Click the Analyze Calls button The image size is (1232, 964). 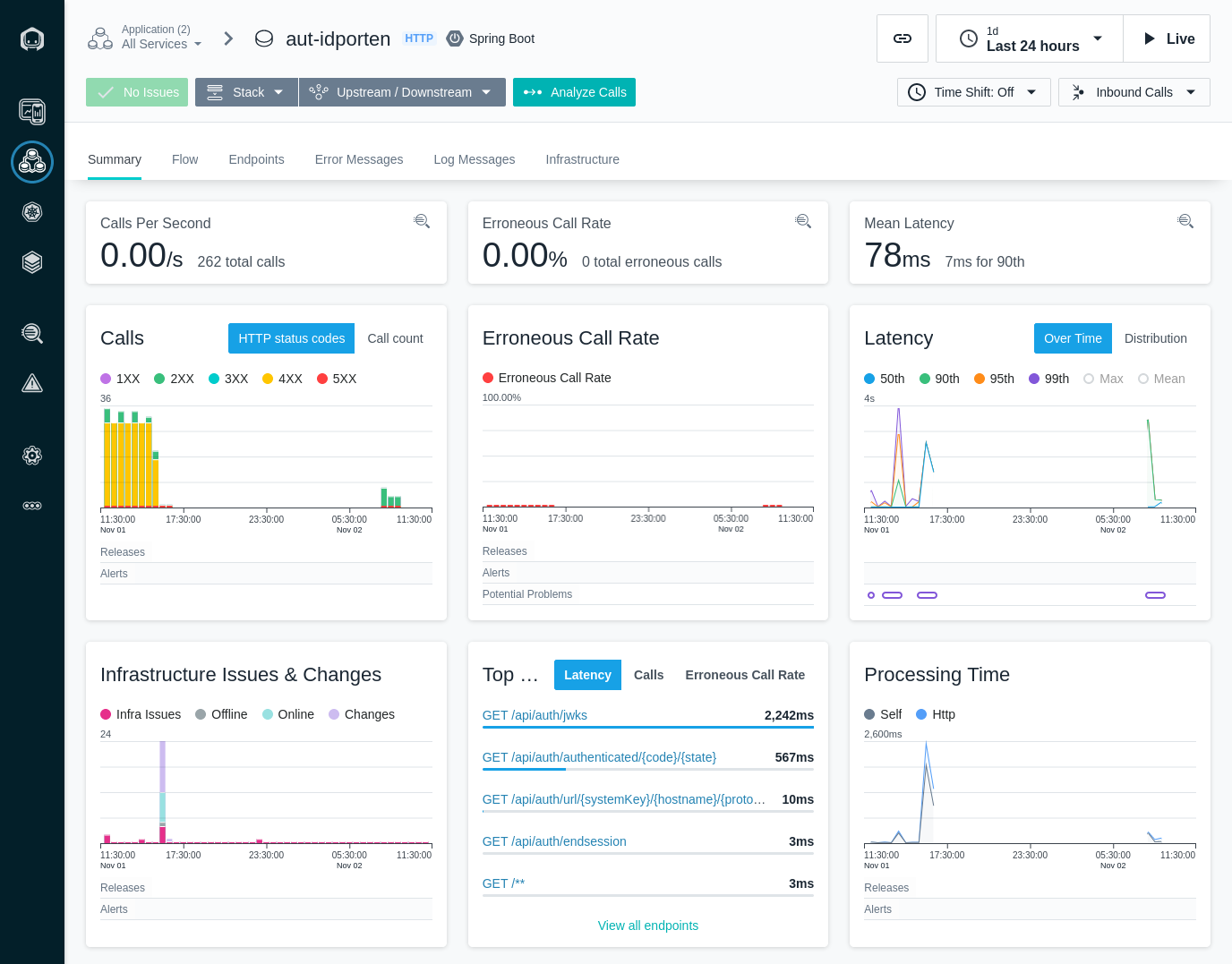(x=574, y=92)
